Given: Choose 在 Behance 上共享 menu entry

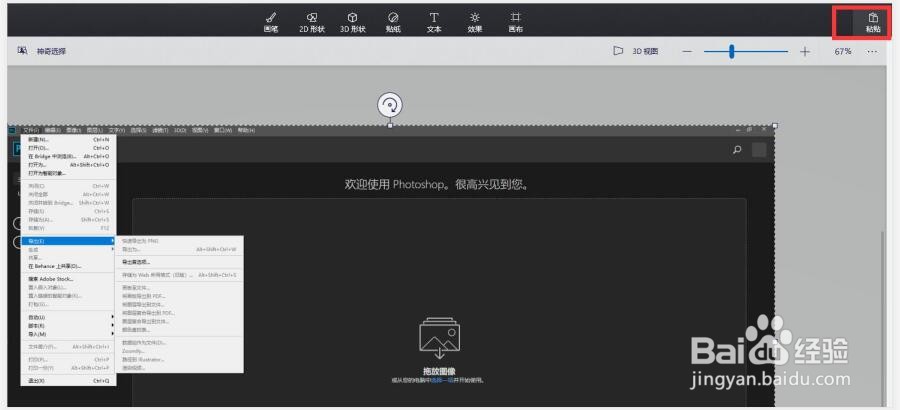Looking at the screenshot, I should pyautogui.click(x=68, y=266).
